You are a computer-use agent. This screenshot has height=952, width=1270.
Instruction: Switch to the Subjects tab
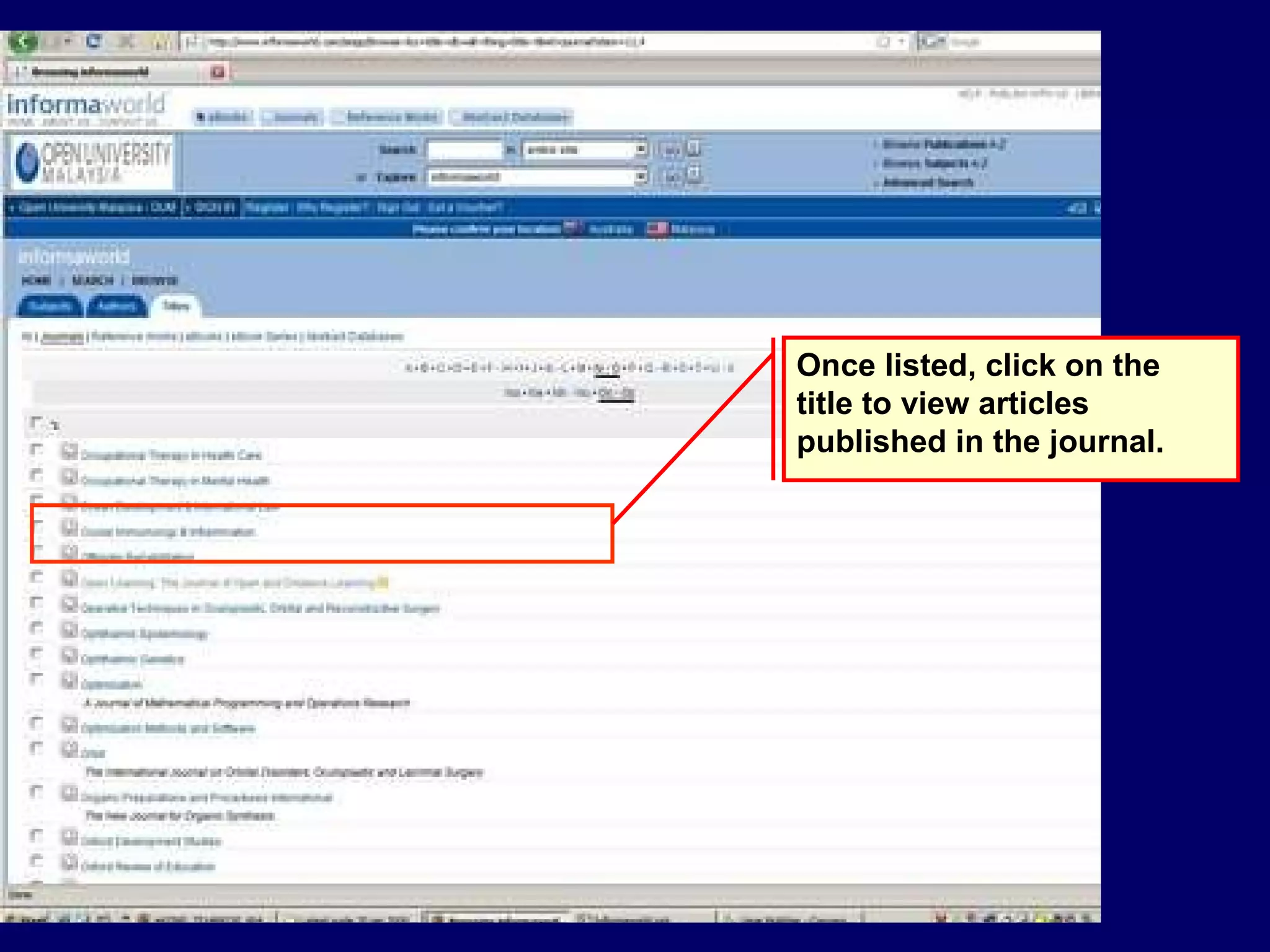pyautogui.click(x=50, y=306)
